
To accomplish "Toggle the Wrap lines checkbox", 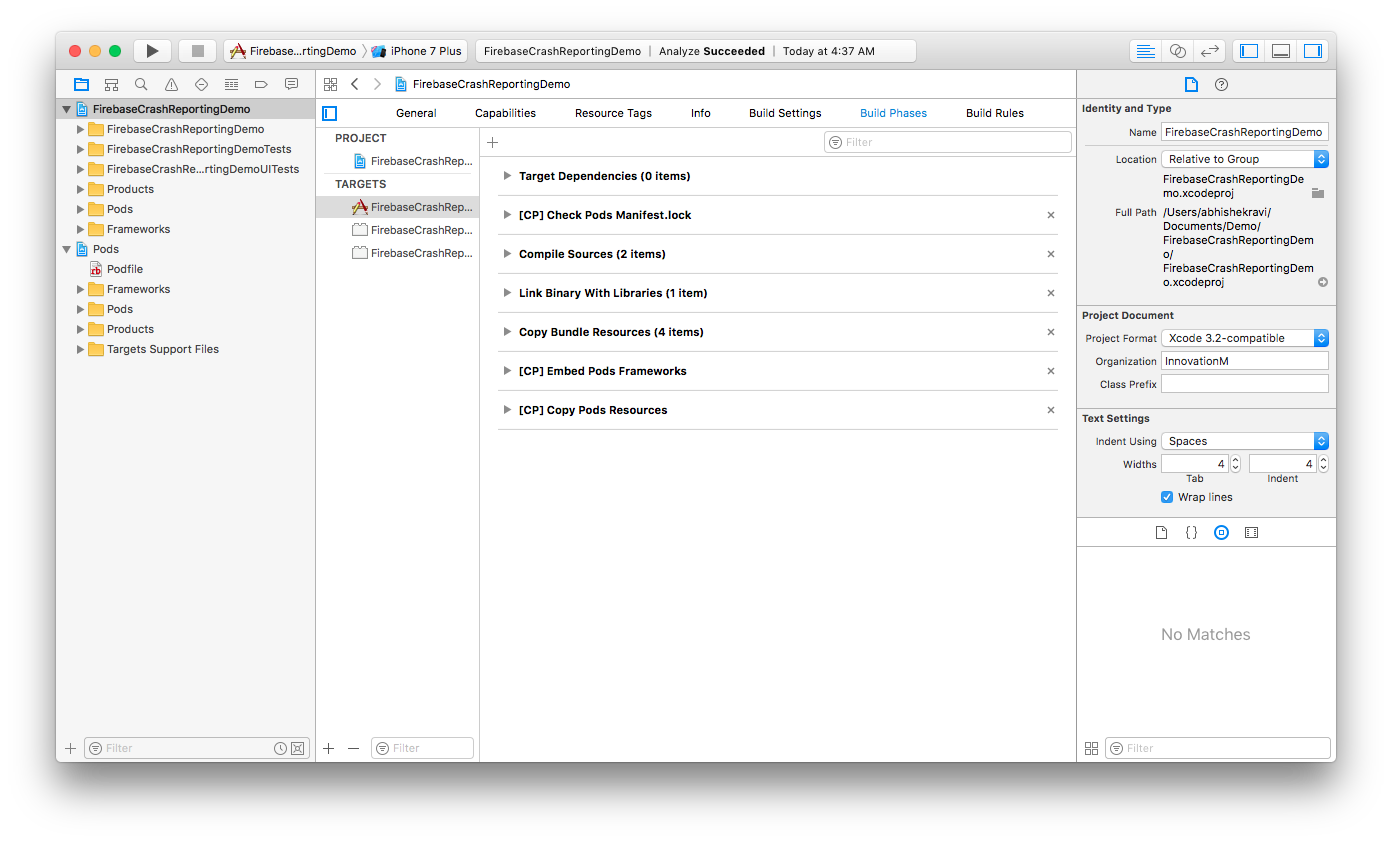I will tap(1167, 497).
